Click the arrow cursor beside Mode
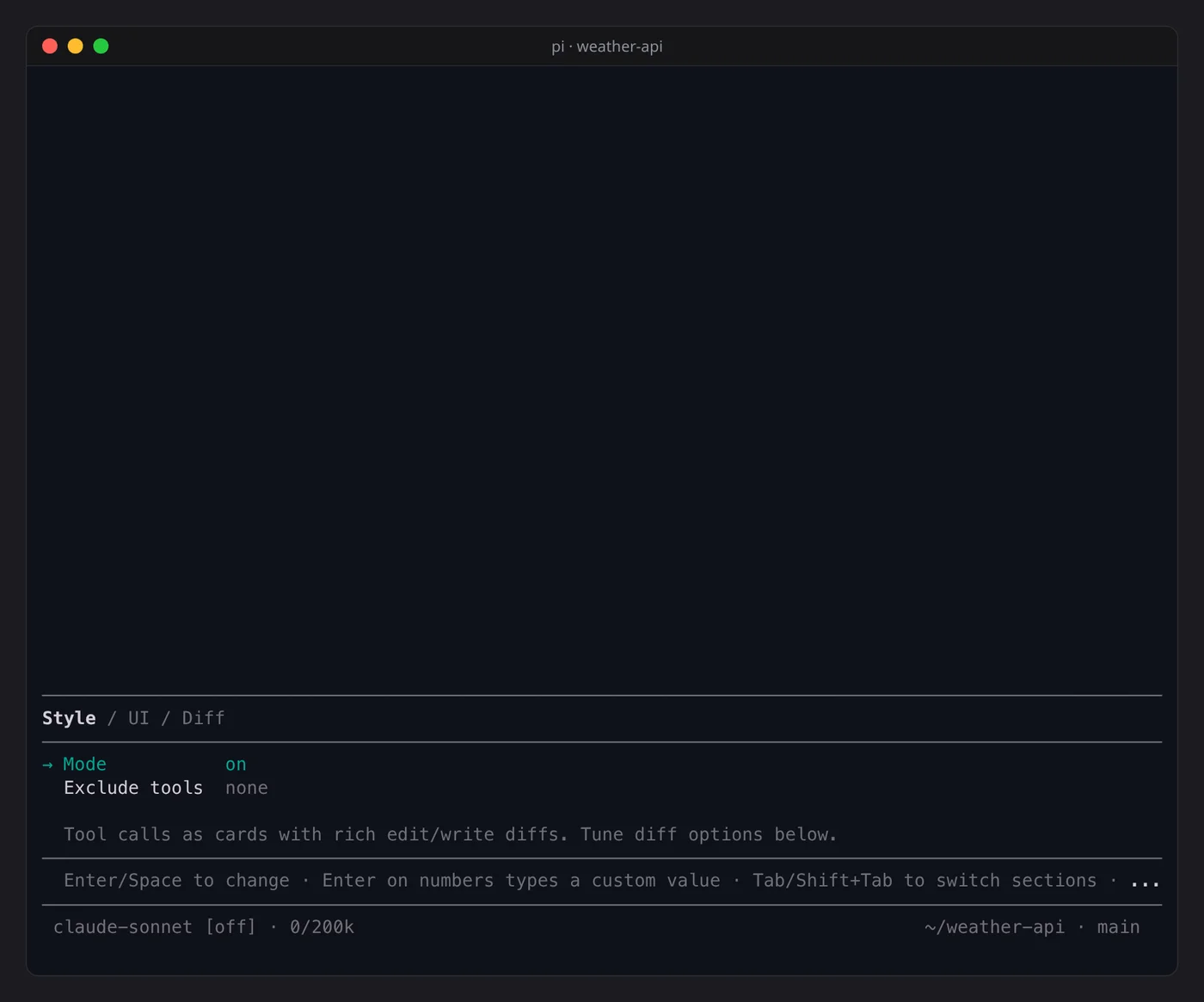1204x1002 pixels. point(47,765)
